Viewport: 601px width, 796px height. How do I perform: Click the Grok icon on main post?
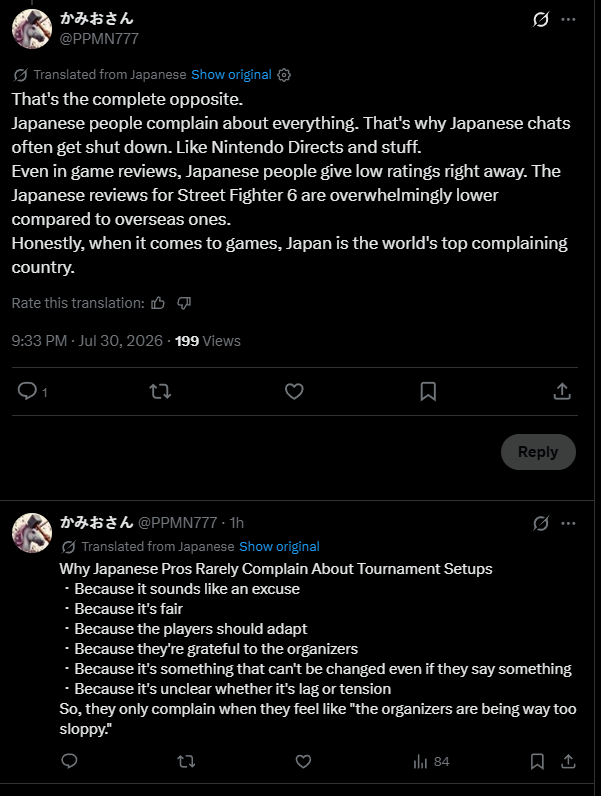(541, 19)
